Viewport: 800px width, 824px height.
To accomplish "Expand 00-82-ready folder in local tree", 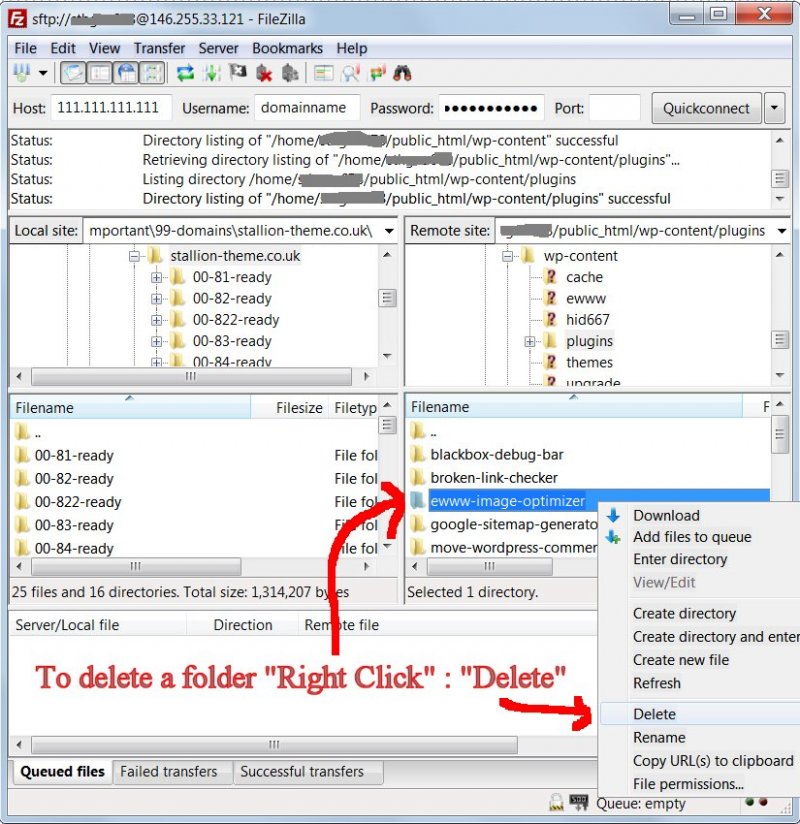I will 156,299.
